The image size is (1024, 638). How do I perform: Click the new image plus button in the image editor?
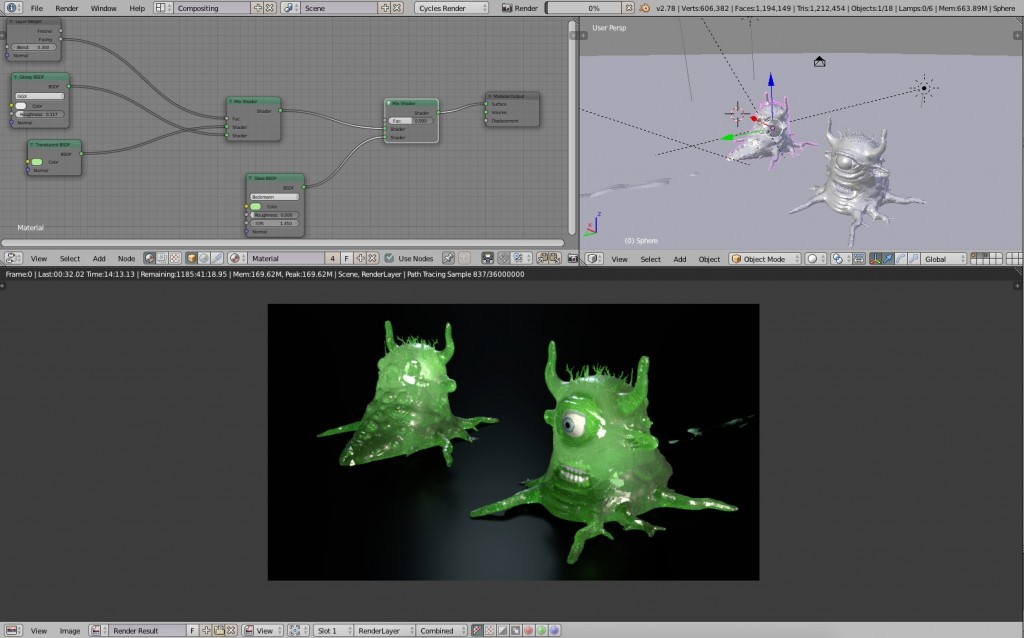(206, 630)
